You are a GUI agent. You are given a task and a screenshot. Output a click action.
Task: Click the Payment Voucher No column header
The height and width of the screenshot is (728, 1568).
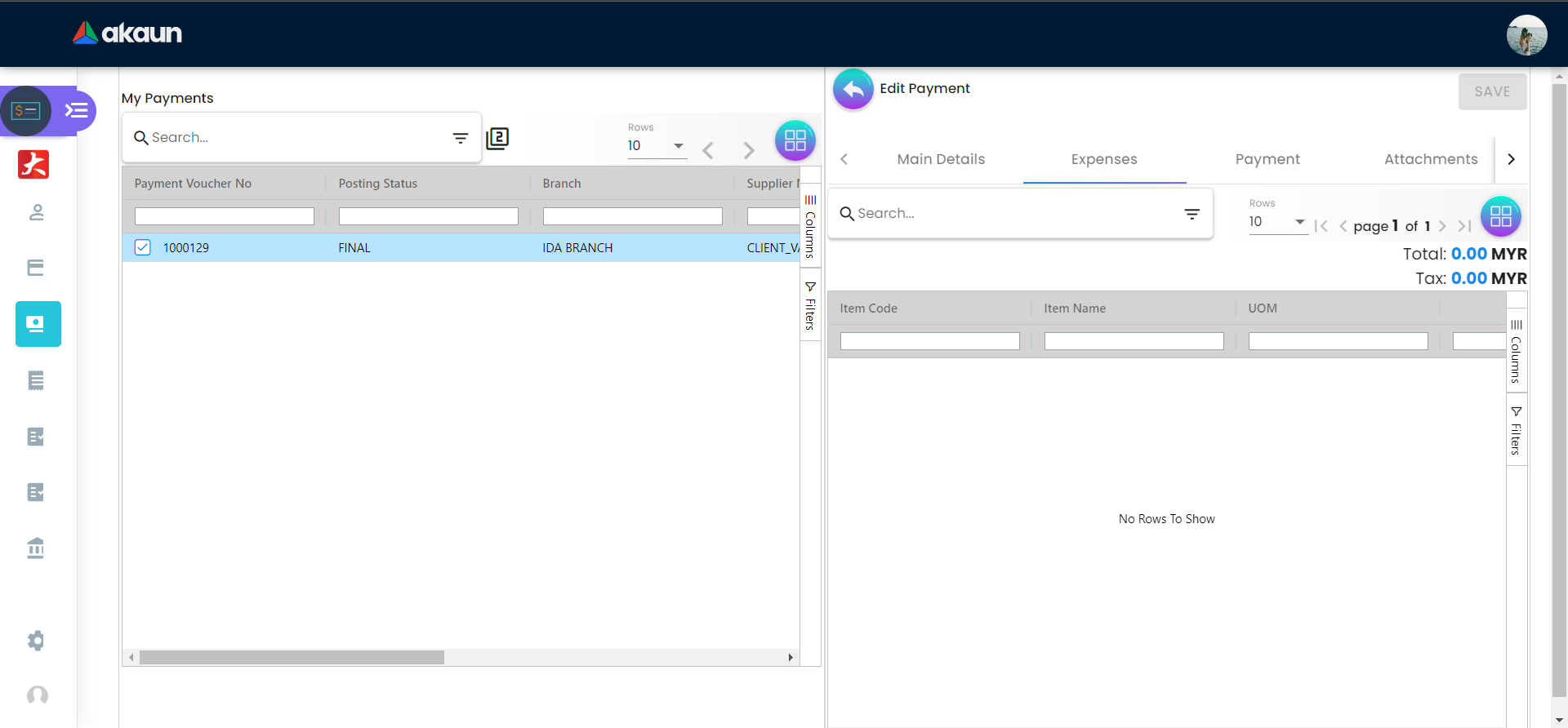(x=194, y=184)
